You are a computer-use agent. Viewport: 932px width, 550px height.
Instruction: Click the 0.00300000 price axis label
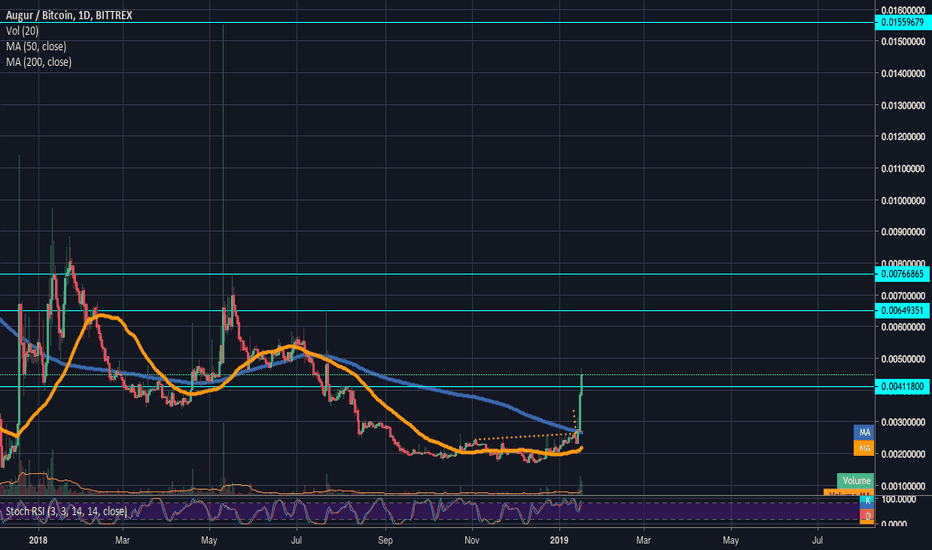(x=903, y=422)
